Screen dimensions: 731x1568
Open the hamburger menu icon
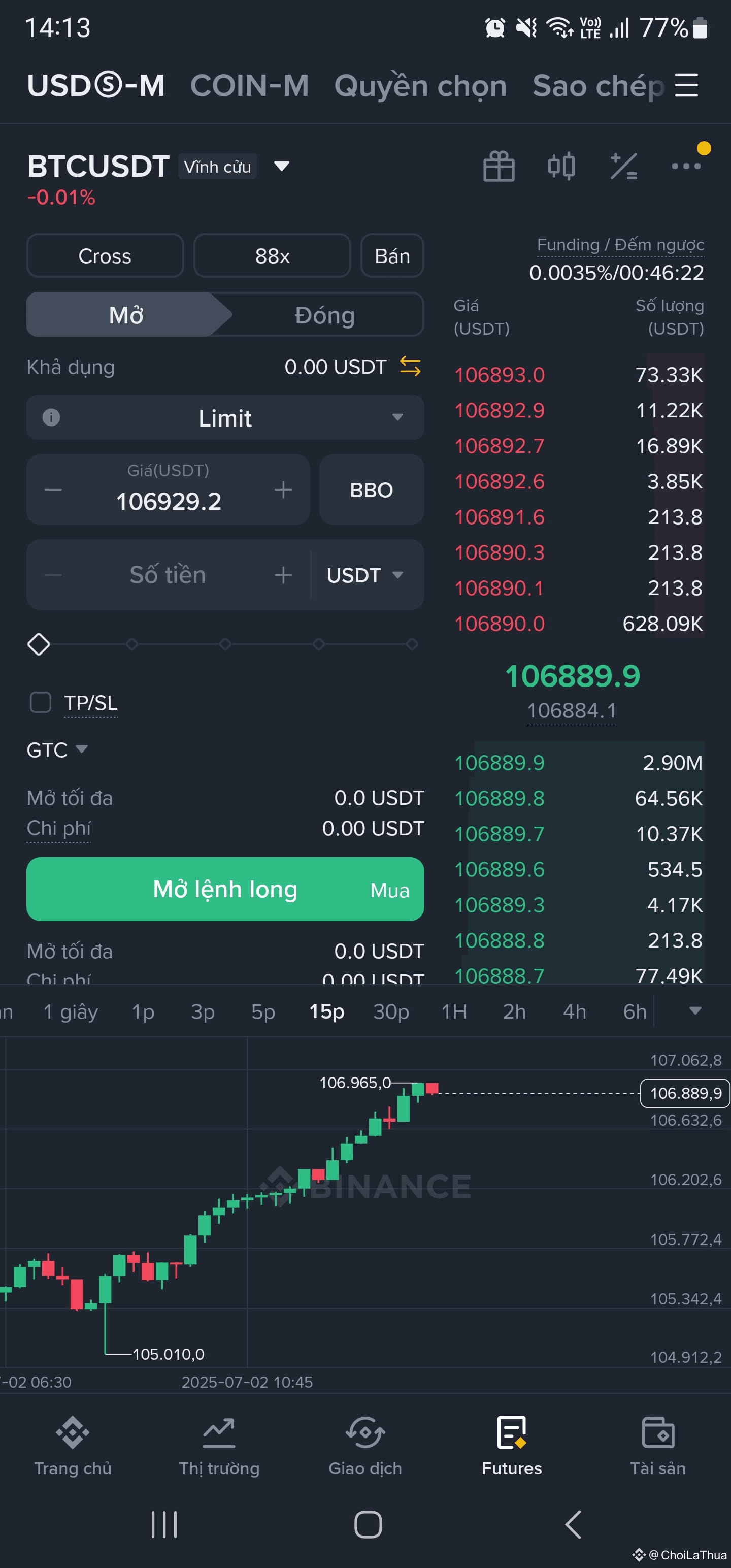pyautogui.click(x=686, y=85)
